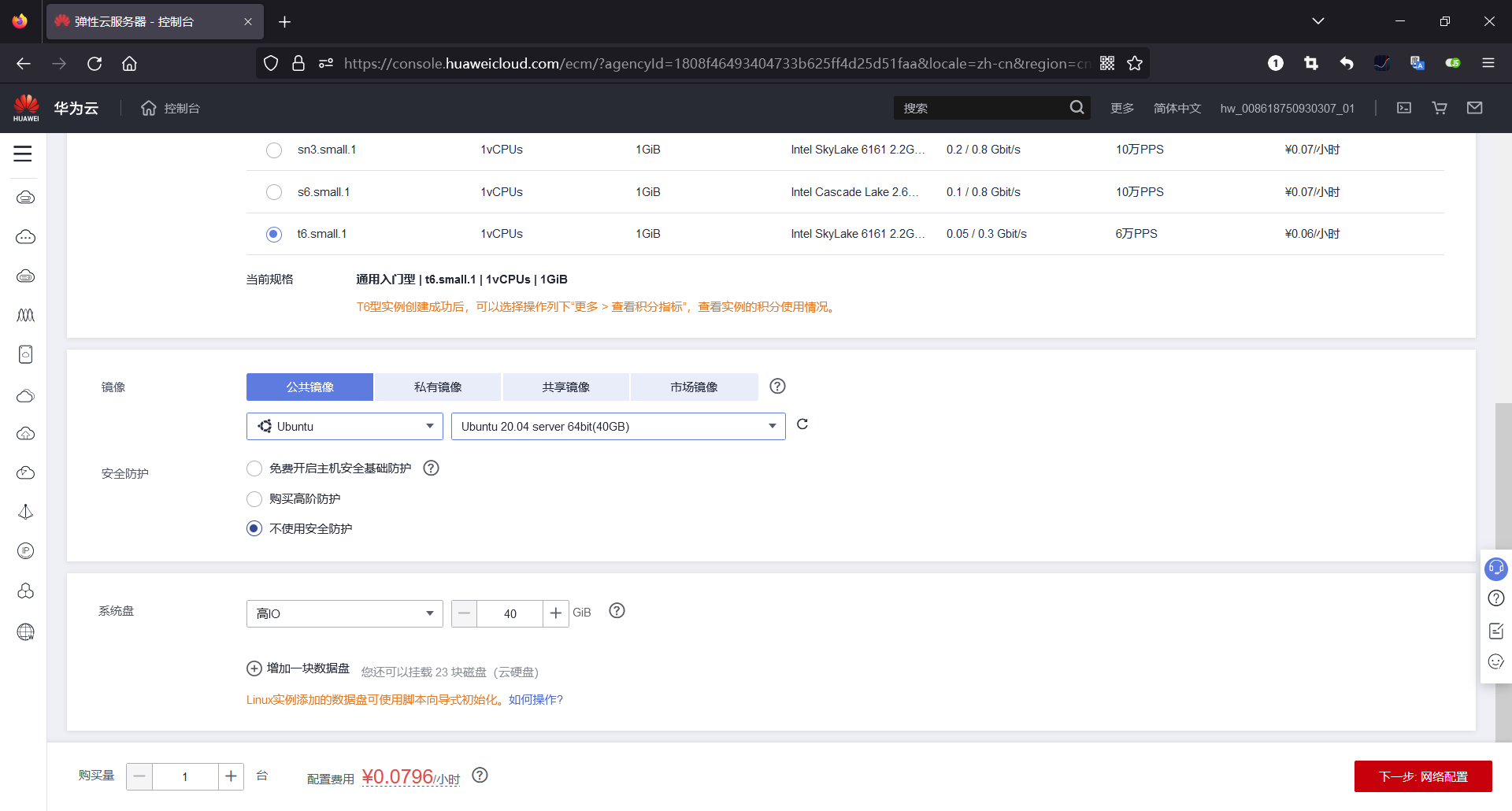This screenshot has width=1512, height=811.
Task: Open the browser application menu
Action: [x=1488, y=63]
